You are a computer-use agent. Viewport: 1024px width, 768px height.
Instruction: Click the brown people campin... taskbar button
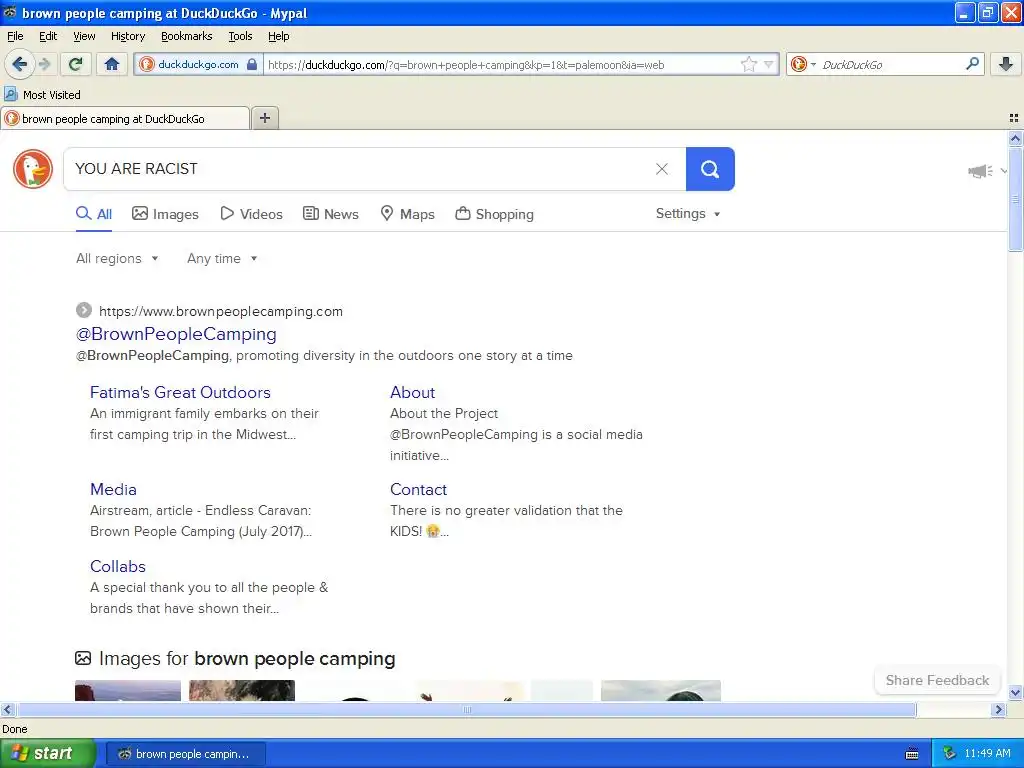tap(185, 754)
